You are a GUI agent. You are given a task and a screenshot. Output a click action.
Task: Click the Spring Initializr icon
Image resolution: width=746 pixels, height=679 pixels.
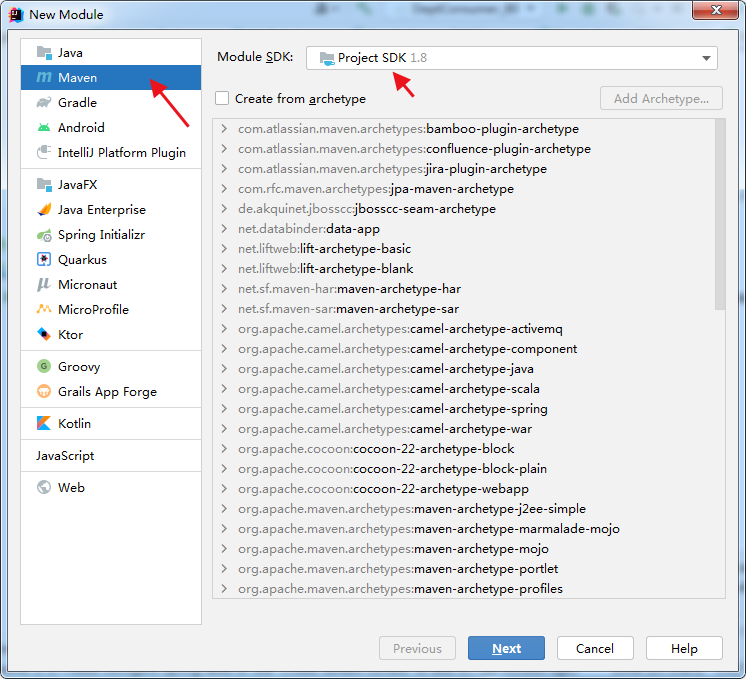coord(44,235)
